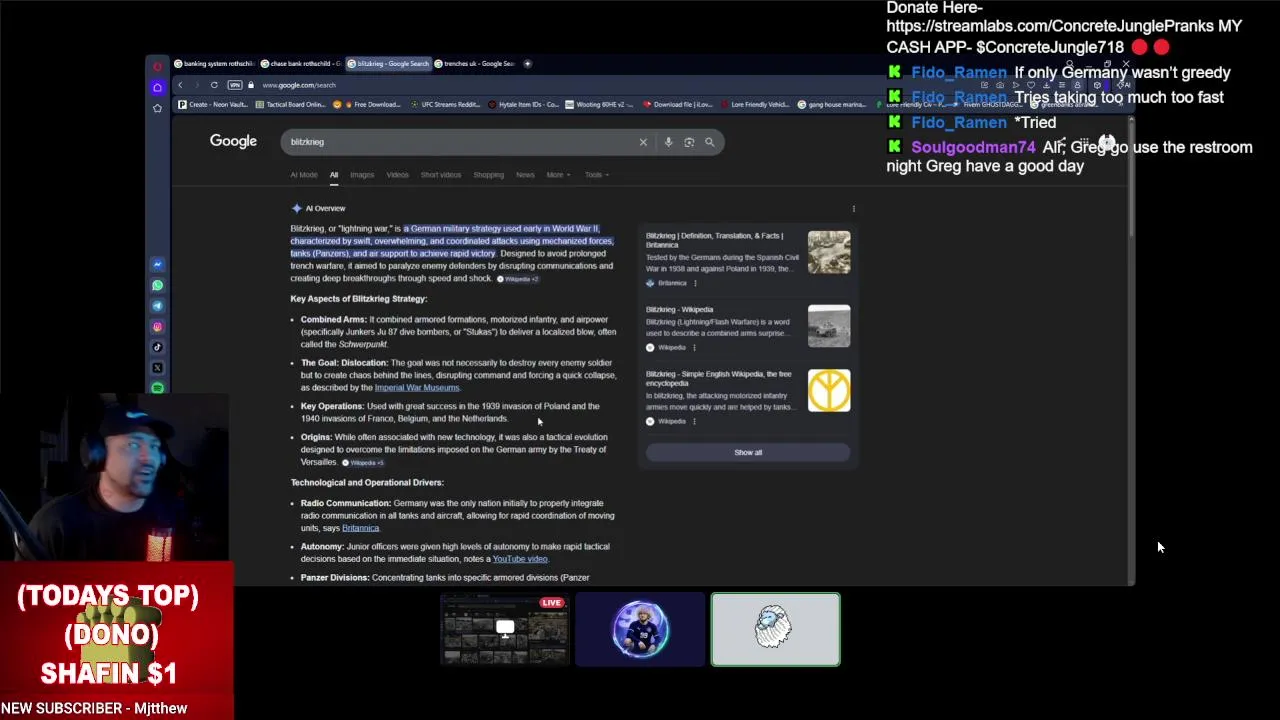Open X (Twitter) in the Opera sidebar
The width and height of the screenshot is (1280, 720).
157,368
